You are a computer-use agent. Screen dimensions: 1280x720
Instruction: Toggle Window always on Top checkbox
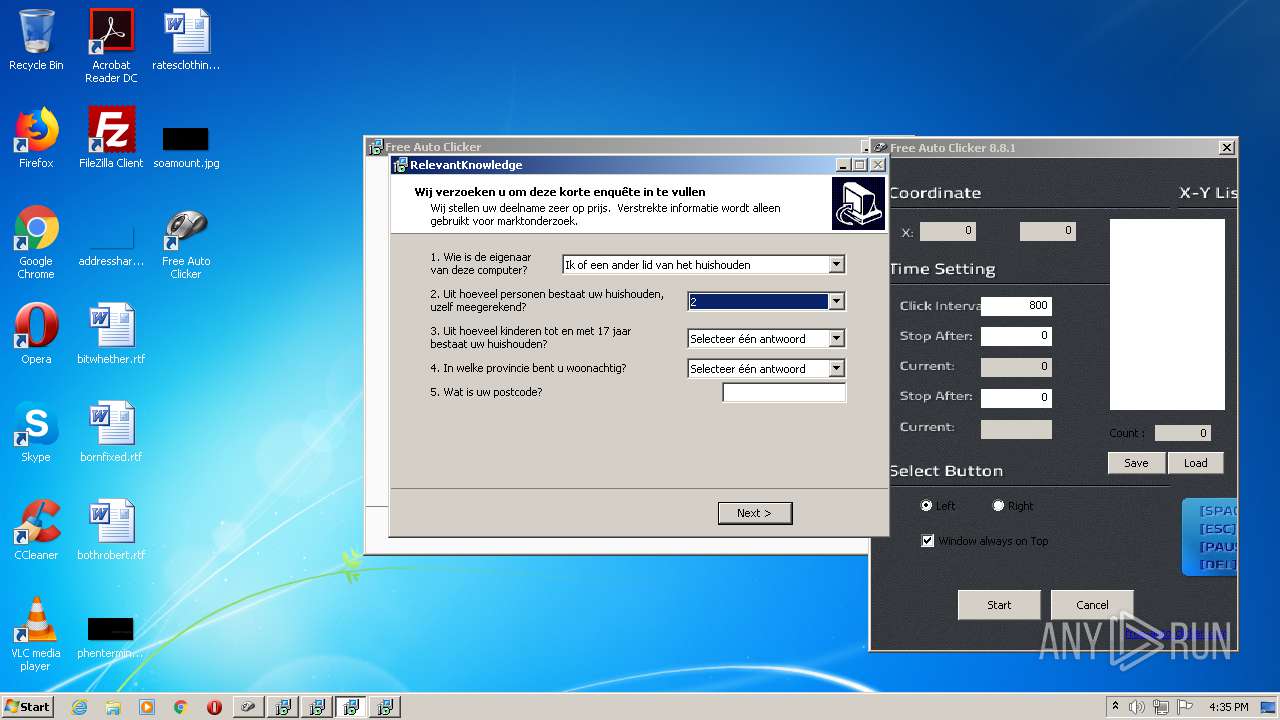[x=928, y=541]
